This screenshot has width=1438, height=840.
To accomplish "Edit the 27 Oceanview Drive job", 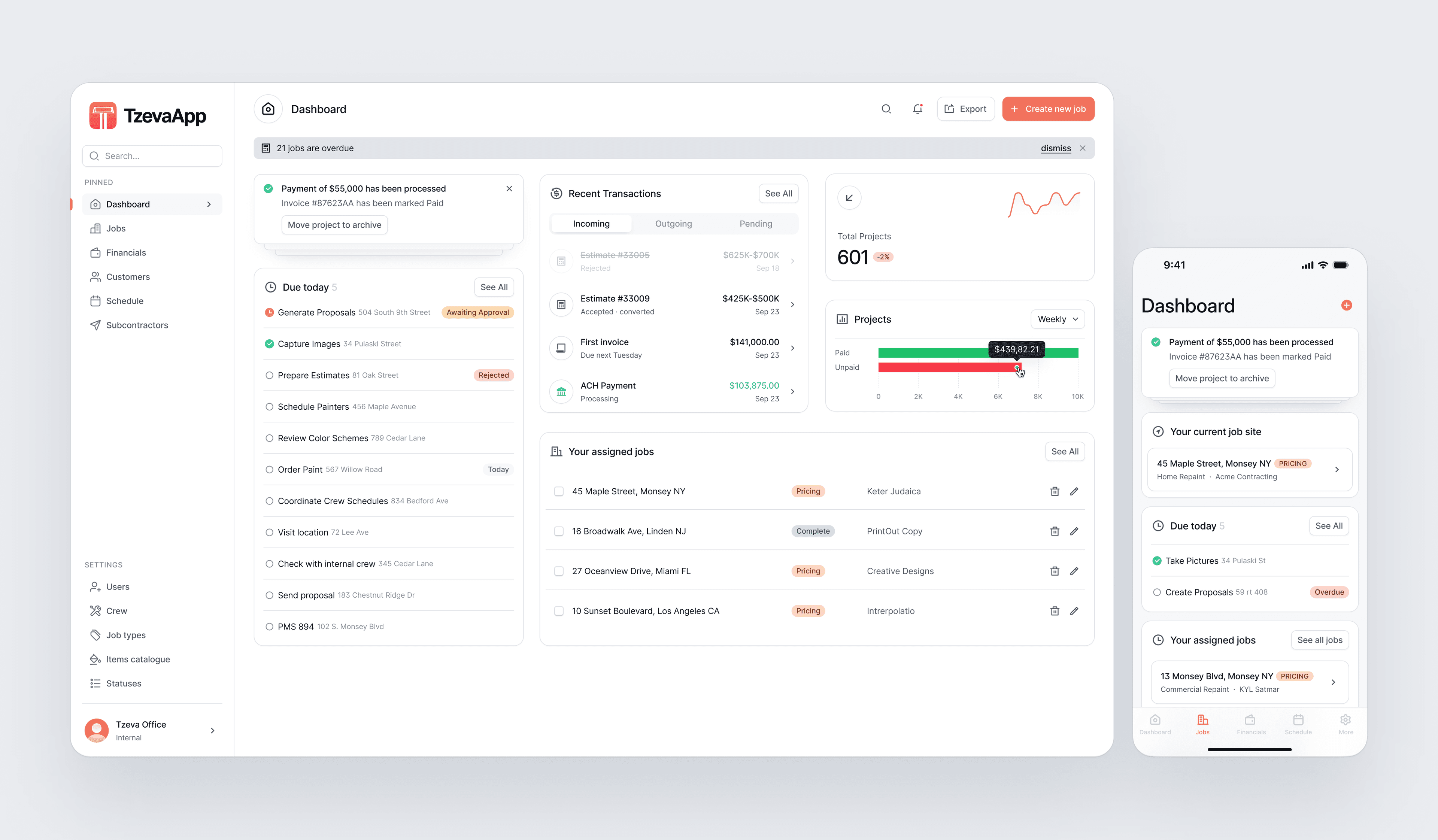I will click(x=1074, y=571).
